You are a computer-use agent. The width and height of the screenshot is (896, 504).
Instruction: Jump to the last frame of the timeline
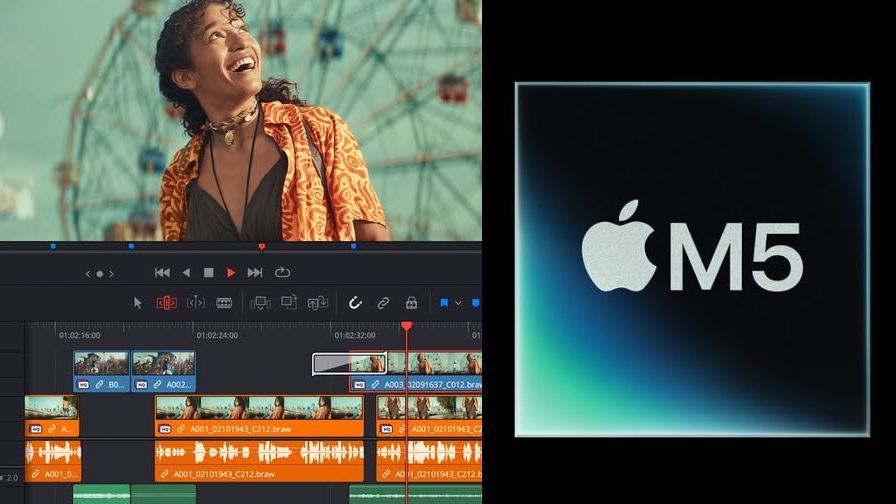coord(255,273)
